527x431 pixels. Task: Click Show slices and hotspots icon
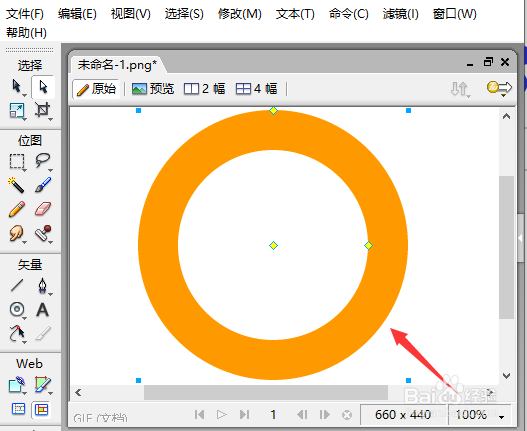[41, 409]
